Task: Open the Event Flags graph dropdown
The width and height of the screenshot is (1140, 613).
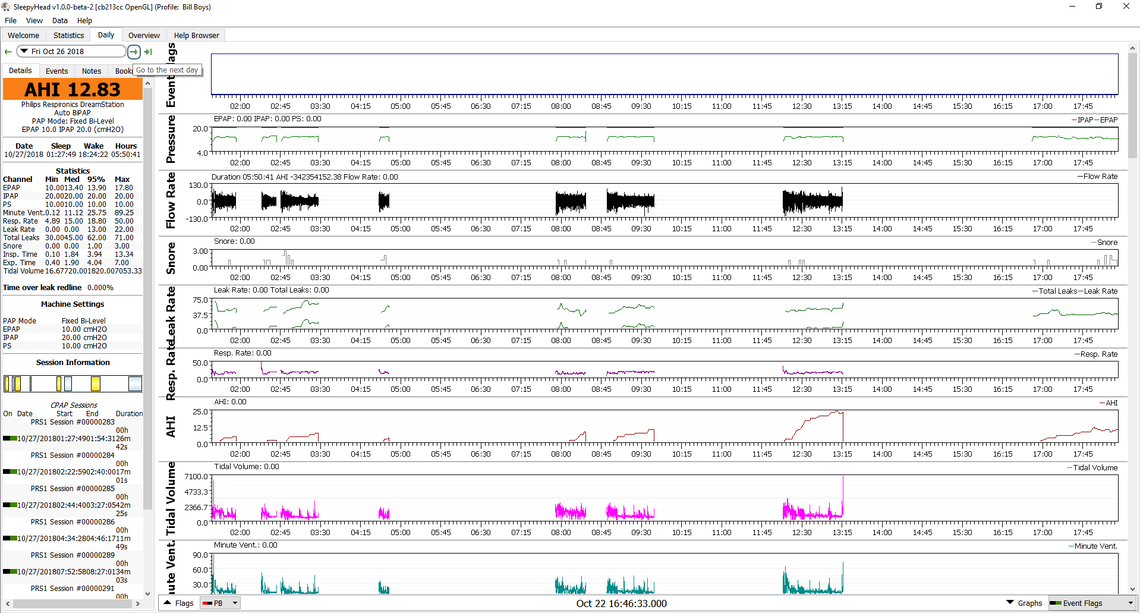Action: 1091,603
